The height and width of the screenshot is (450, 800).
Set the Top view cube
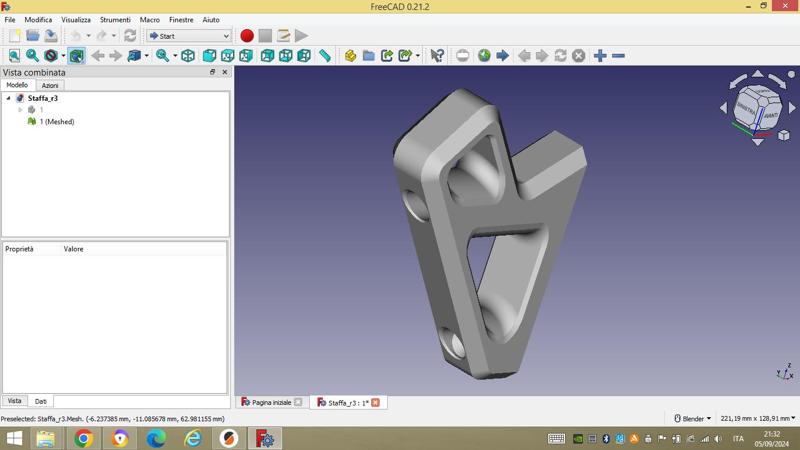pos(228,56)
